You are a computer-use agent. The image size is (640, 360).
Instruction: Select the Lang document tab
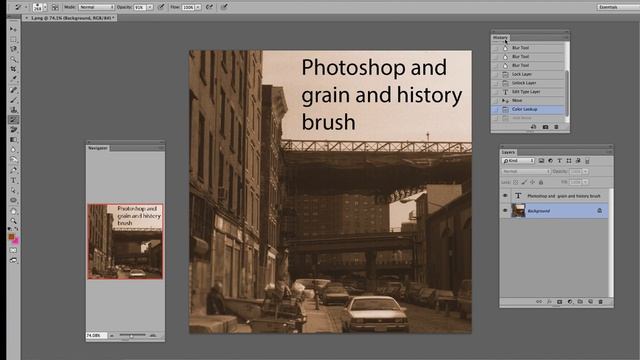coord(69,18)
